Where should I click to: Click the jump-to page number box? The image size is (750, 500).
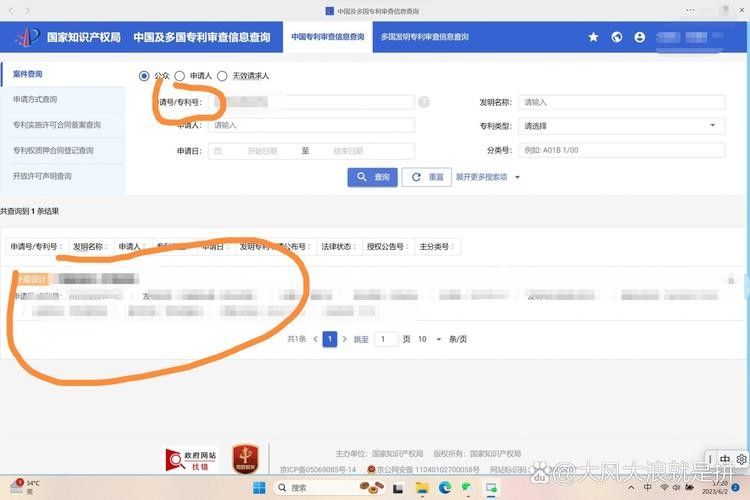(x=386, y=339)
